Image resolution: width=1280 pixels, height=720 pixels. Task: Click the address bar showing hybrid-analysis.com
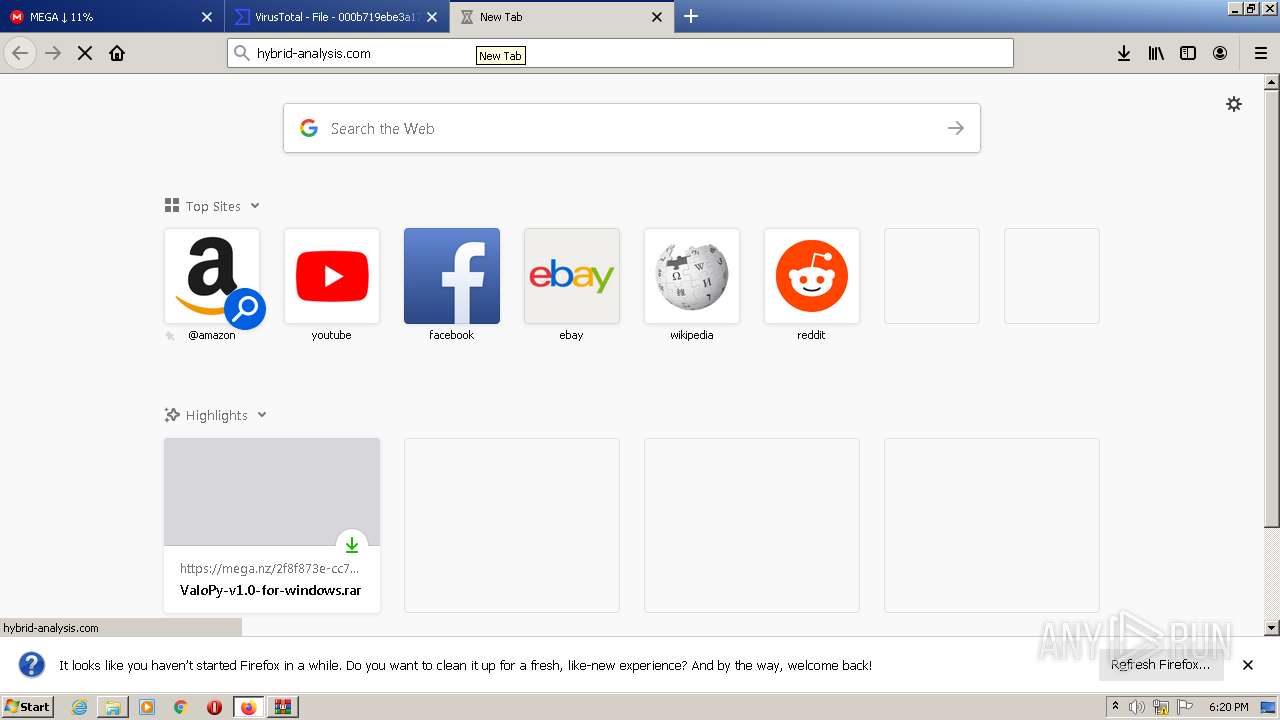[x=620, y=53]
